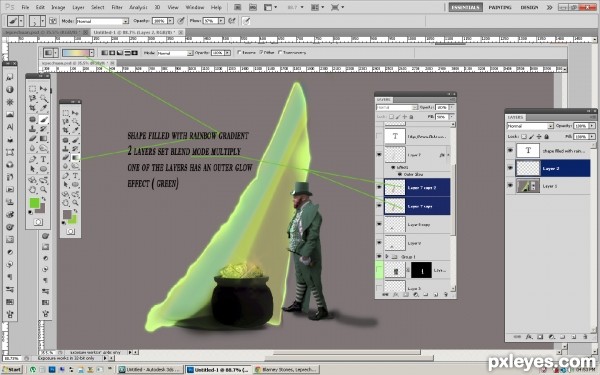Open the Brush Preset picker arrow

42,21
